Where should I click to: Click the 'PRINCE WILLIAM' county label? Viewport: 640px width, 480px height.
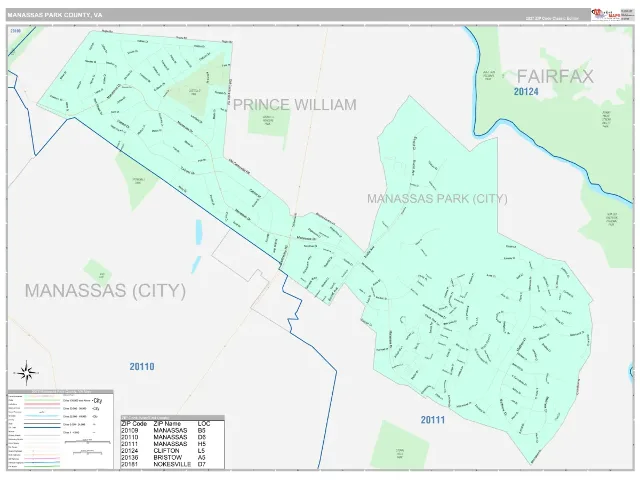click(294, 105)
